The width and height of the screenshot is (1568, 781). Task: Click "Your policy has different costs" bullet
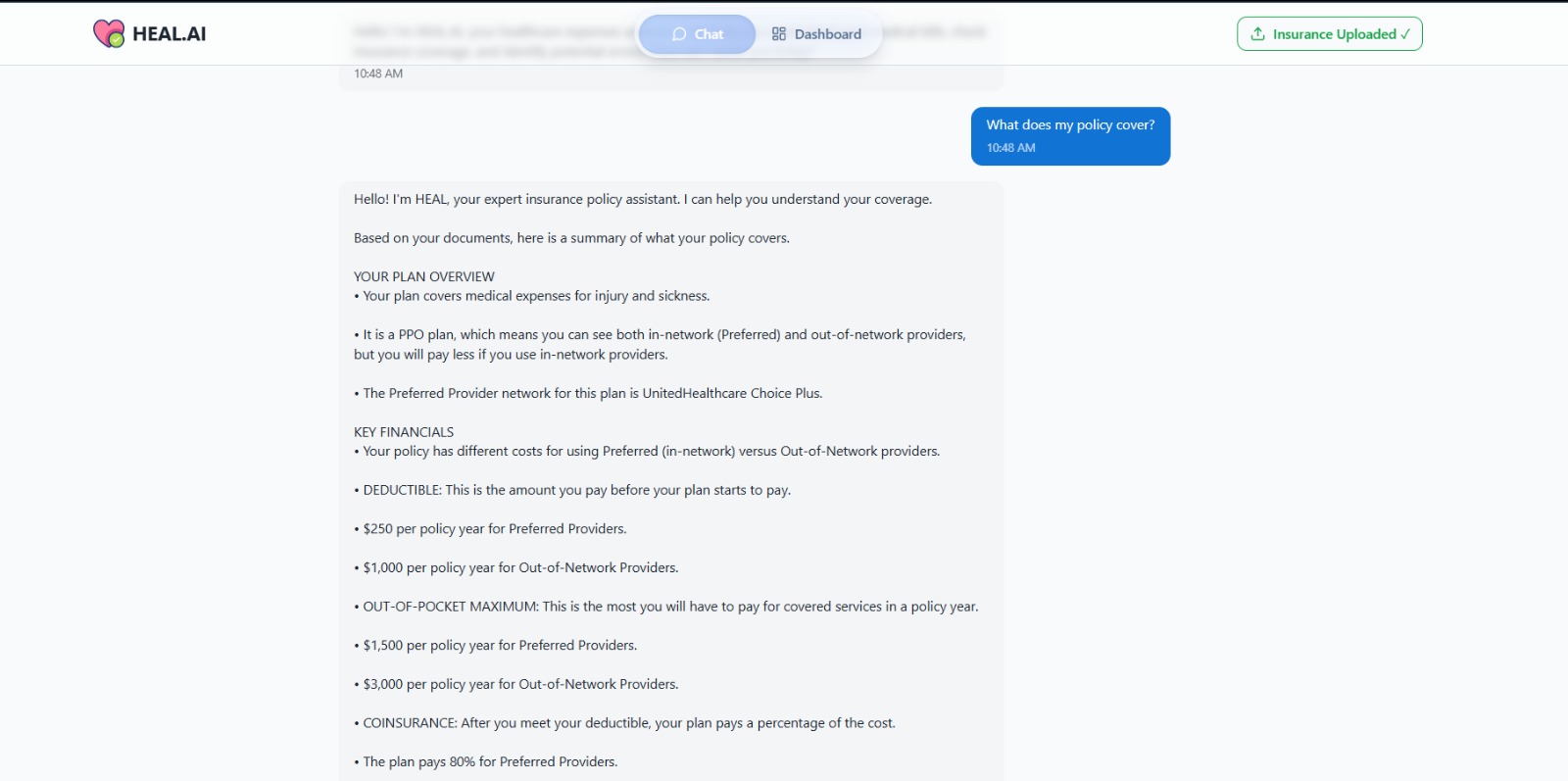point(647,452)
